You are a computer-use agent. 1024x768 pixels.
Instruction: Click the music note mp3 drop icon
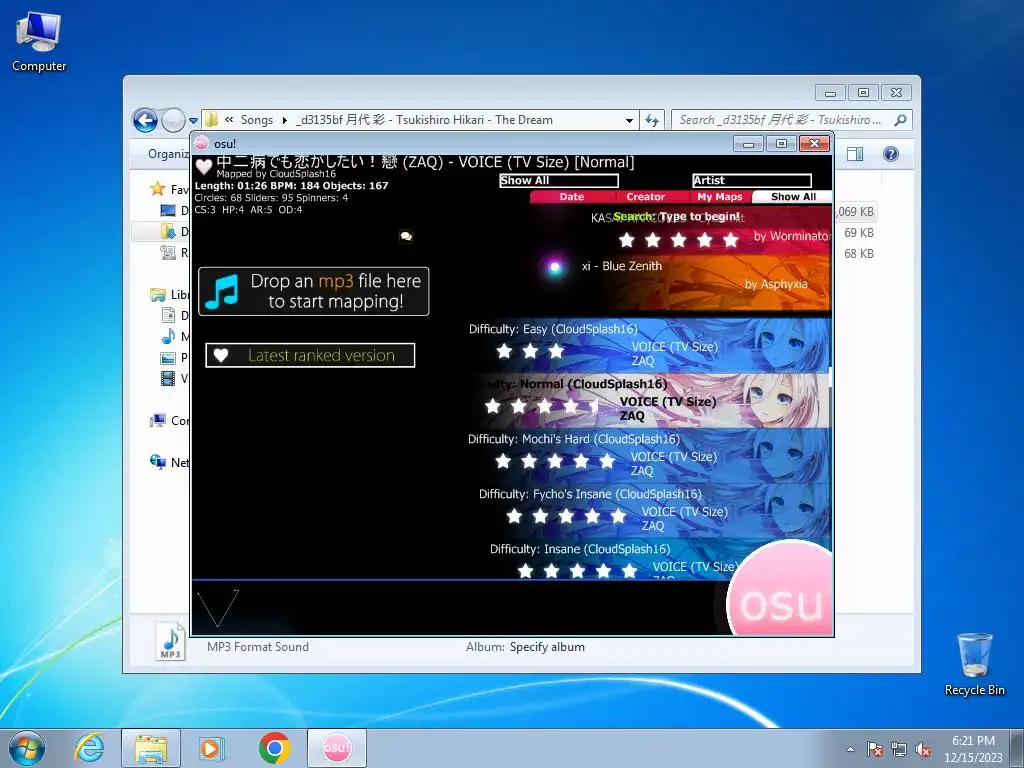point(222,291)
